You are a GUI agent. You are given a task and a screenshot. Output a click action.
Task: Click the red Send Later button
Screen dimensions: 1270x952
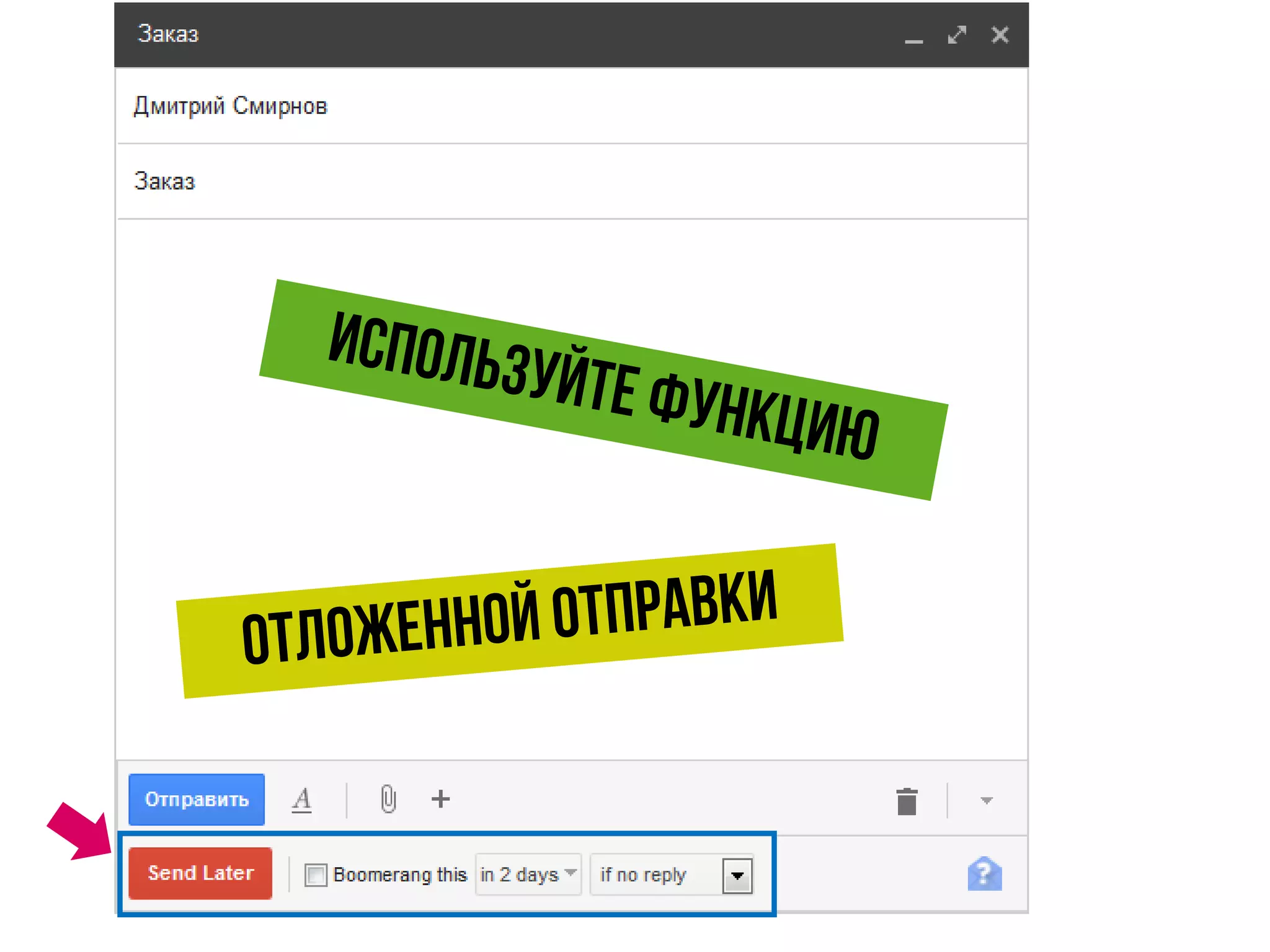coord(200,873)
